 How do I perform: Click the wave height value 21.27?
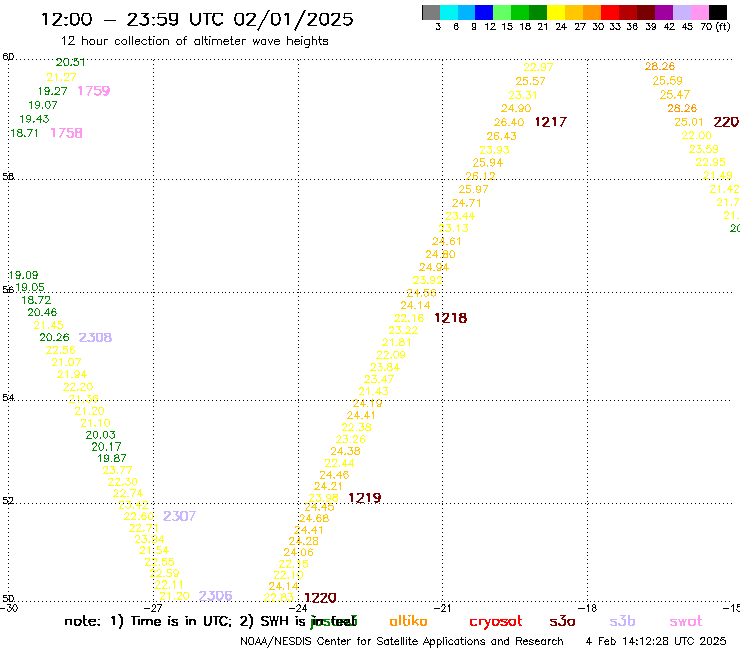pos(61,77)
